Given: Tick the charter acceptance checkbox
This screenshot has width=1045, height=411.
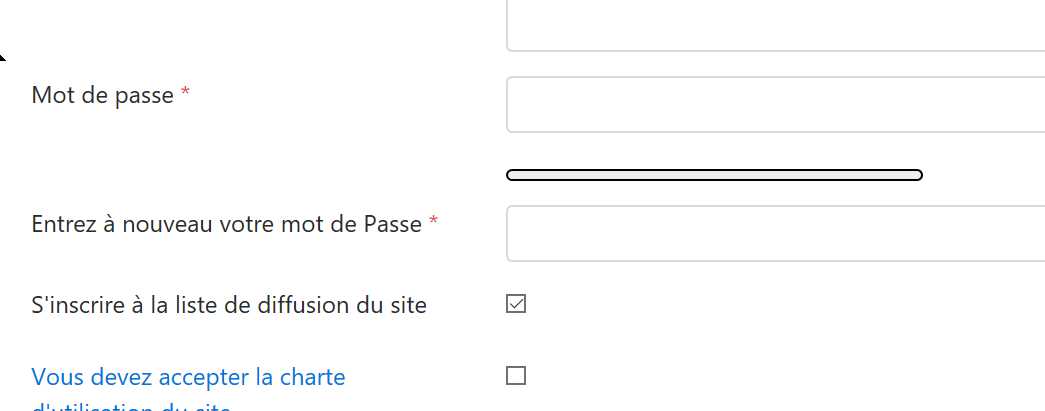Looking at the screenshot, I should tap(516, 376).
